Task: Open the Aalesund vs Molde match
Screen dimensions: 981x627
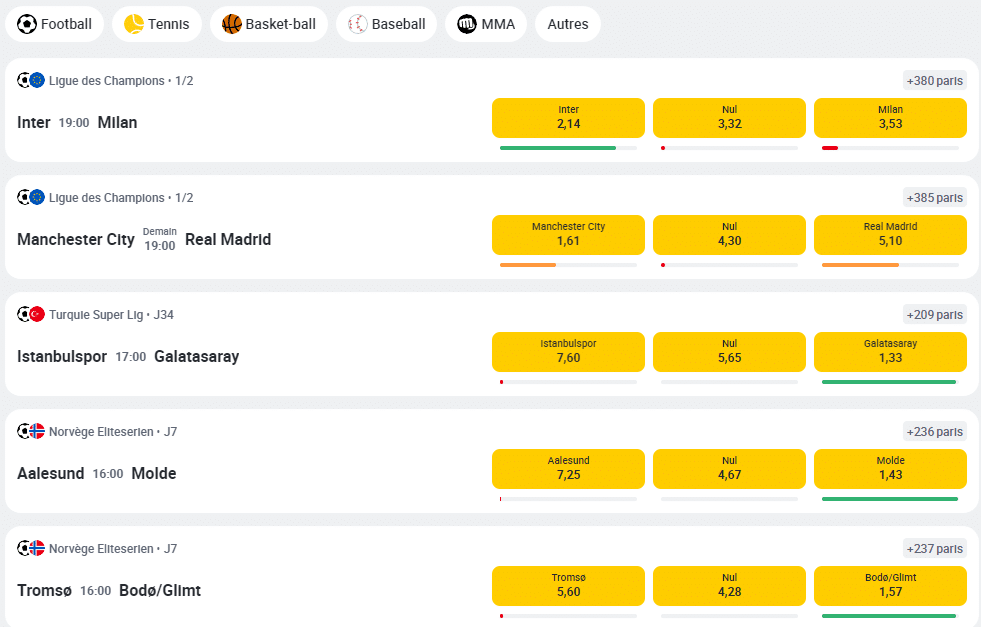Action: [96, 474]
